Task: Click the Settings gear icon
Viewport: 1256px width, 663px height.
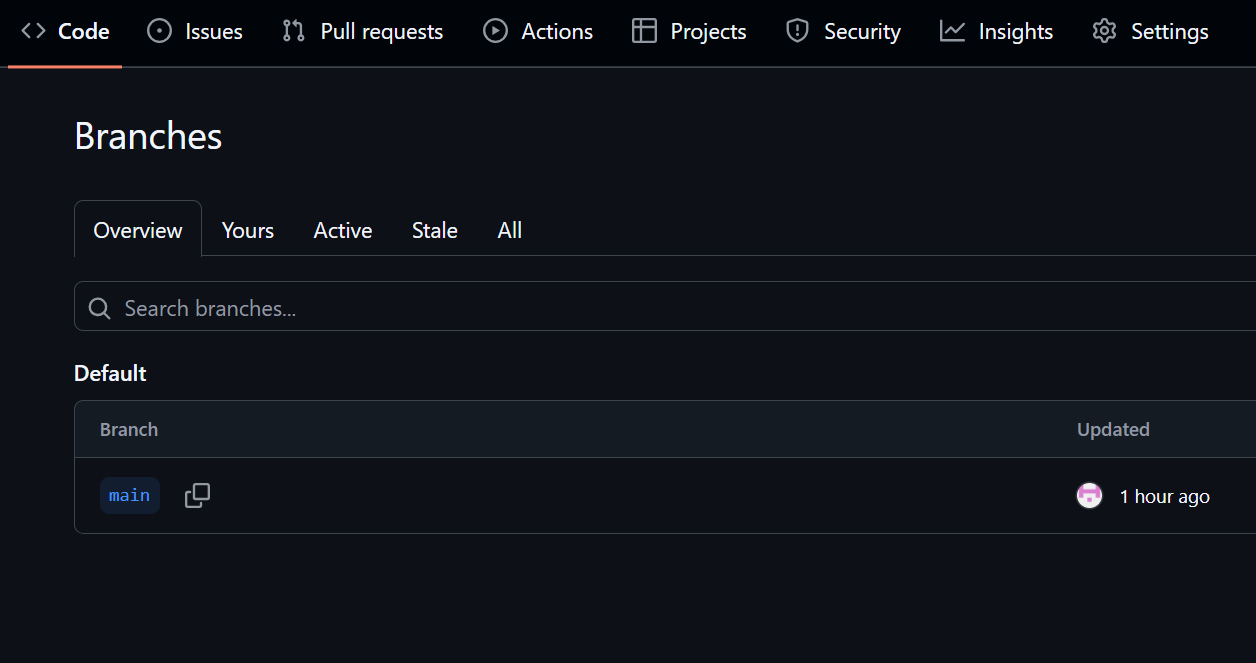Action: (1104, 32)
